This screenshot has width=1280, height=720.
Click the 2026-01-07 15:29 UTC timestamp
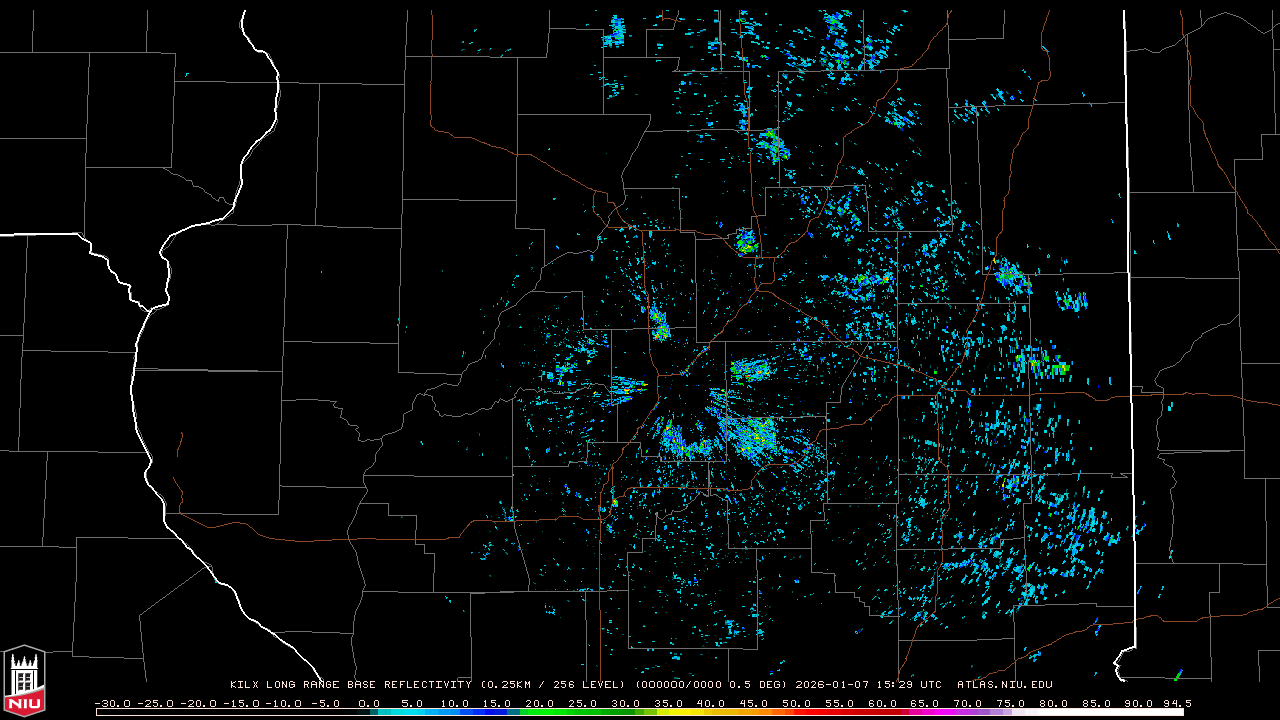tap(868, 685)
